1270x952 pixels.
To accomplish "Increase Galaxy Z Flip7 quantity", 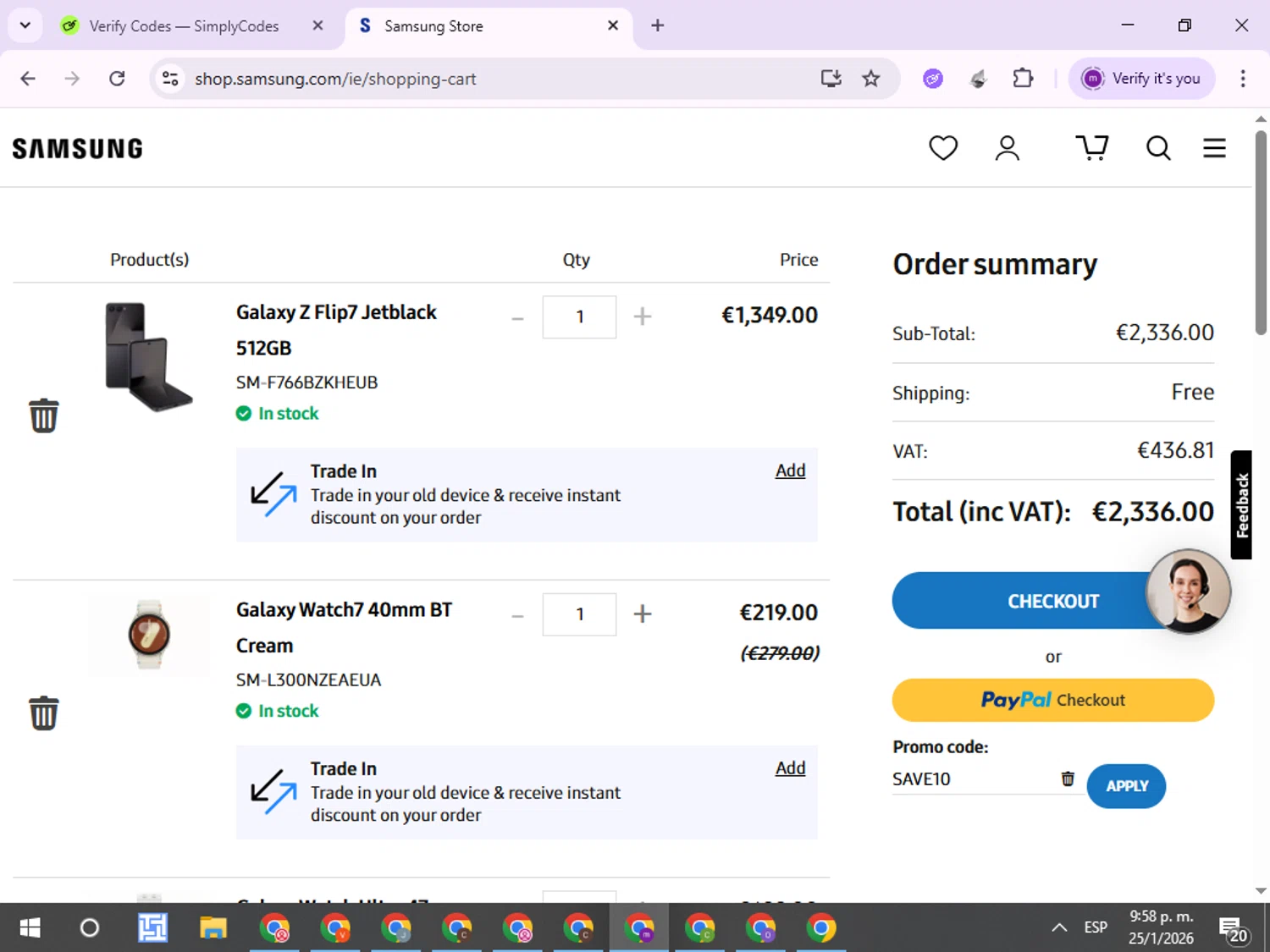I will [x=643, y=316].
